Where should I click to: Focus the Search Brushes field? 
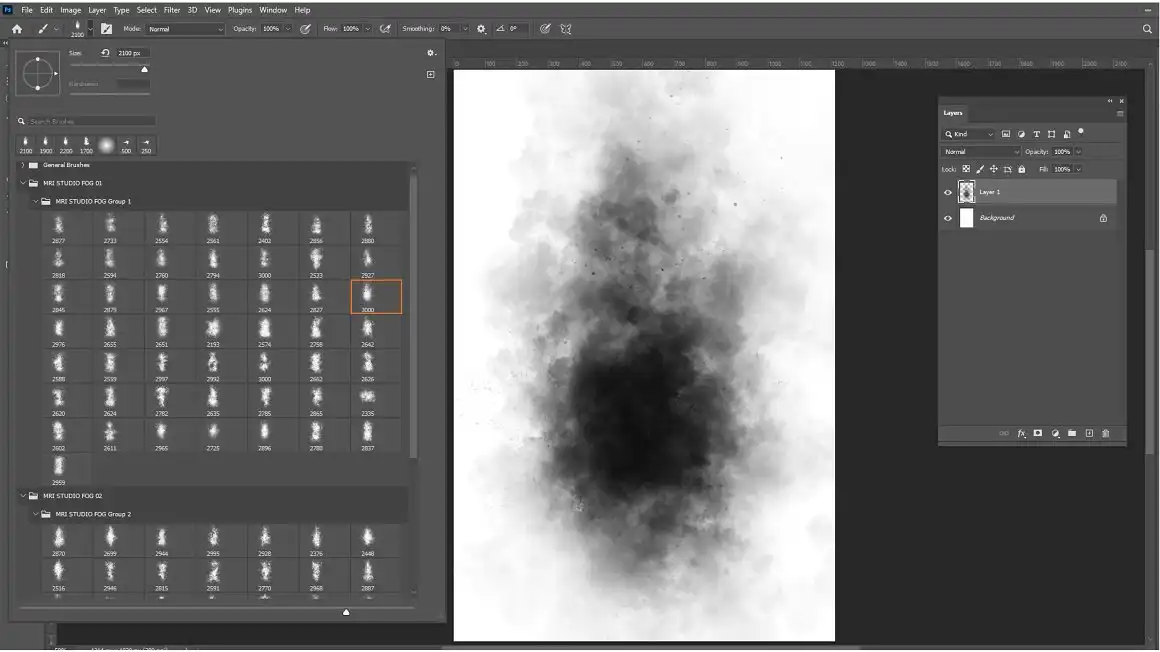[x=91, y=121]
